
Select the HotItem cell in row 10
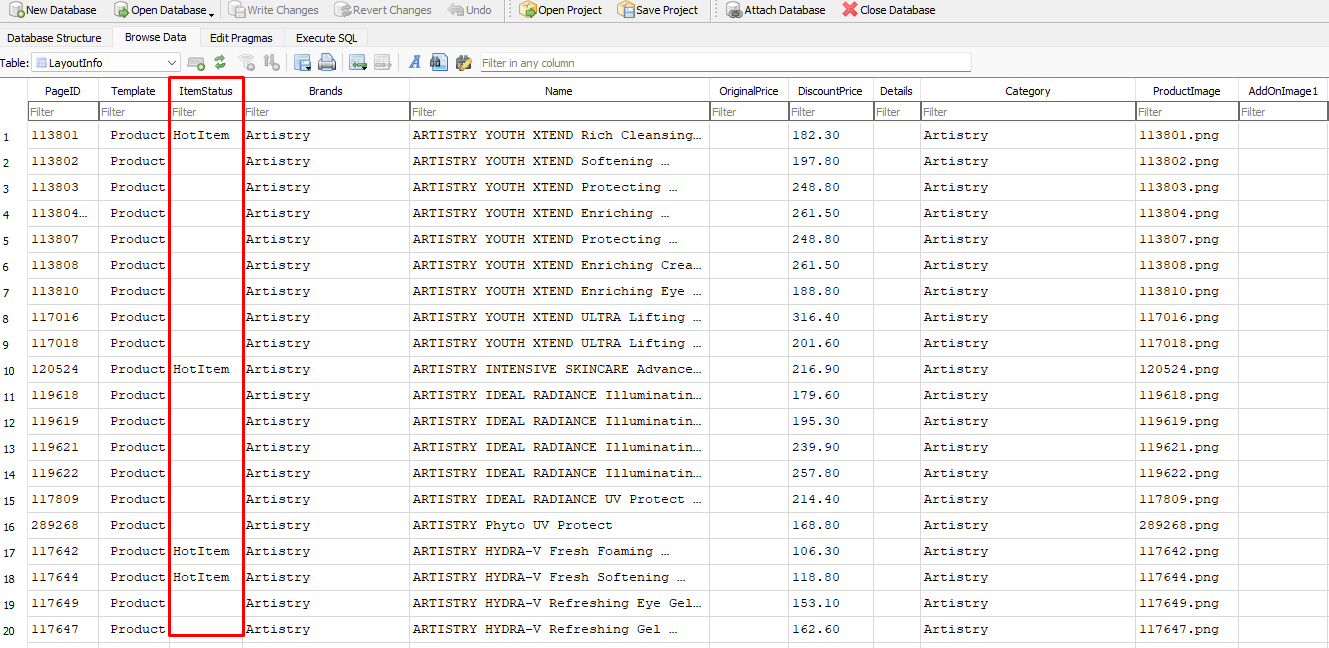[206, 369]
